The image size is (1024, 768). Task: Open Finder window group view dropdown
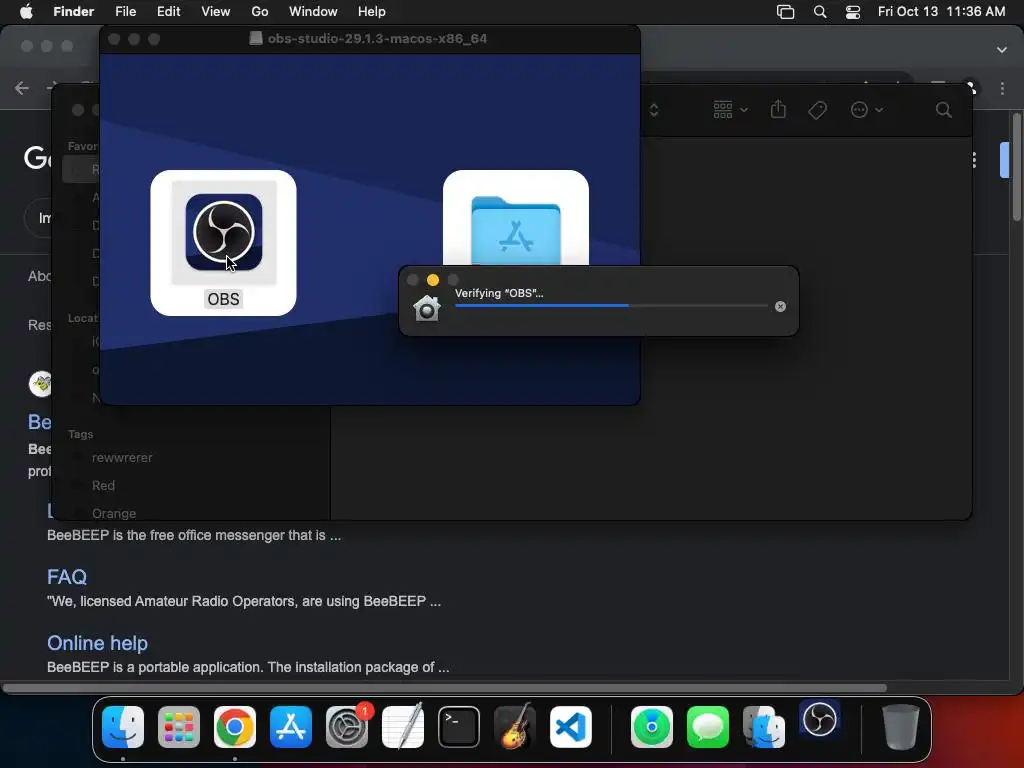(730, 110)
